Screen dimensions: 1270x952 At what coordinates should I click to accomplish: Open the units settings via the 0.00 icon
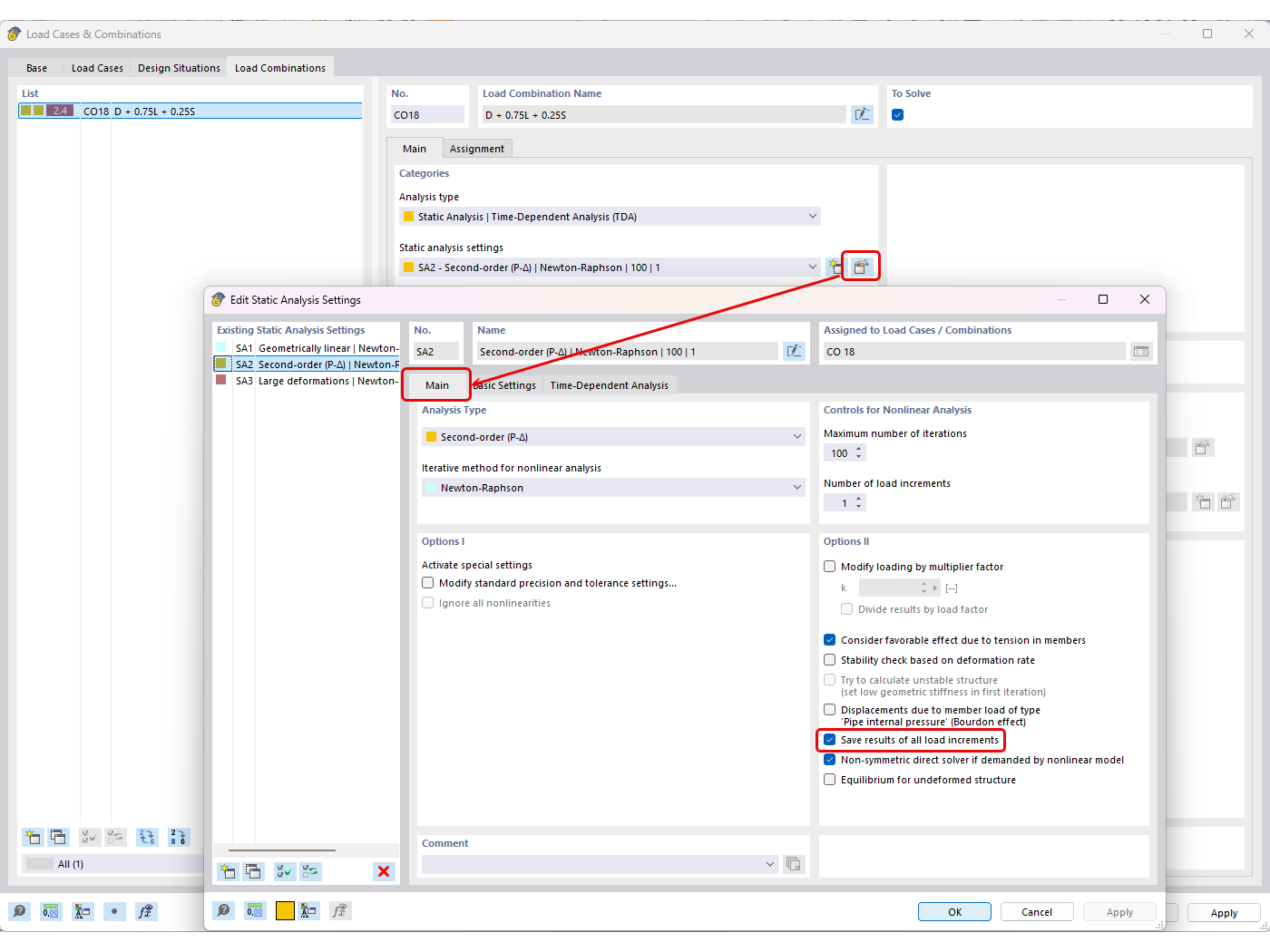[x=255, y=910]
